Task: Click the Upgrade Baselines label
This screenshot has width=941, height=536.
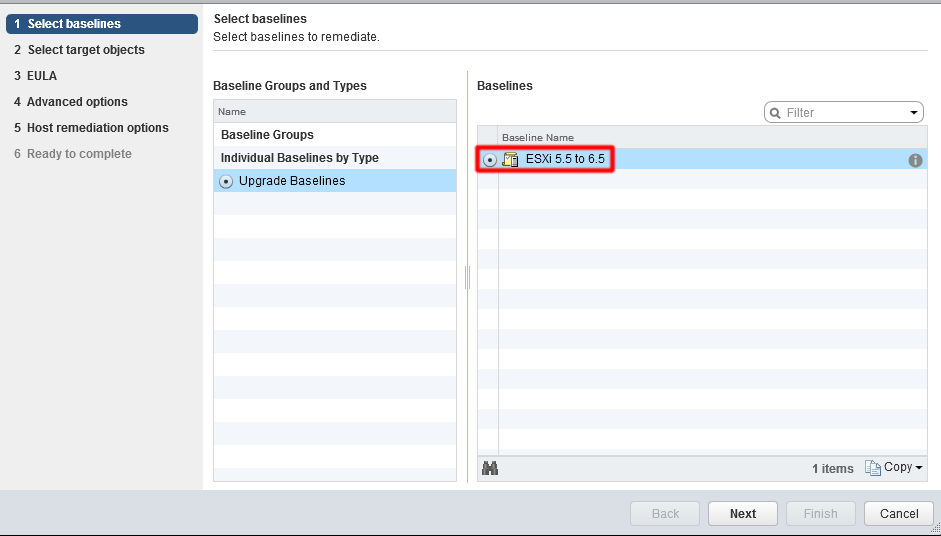Action: pyautogui.click(x=292, y=181)
